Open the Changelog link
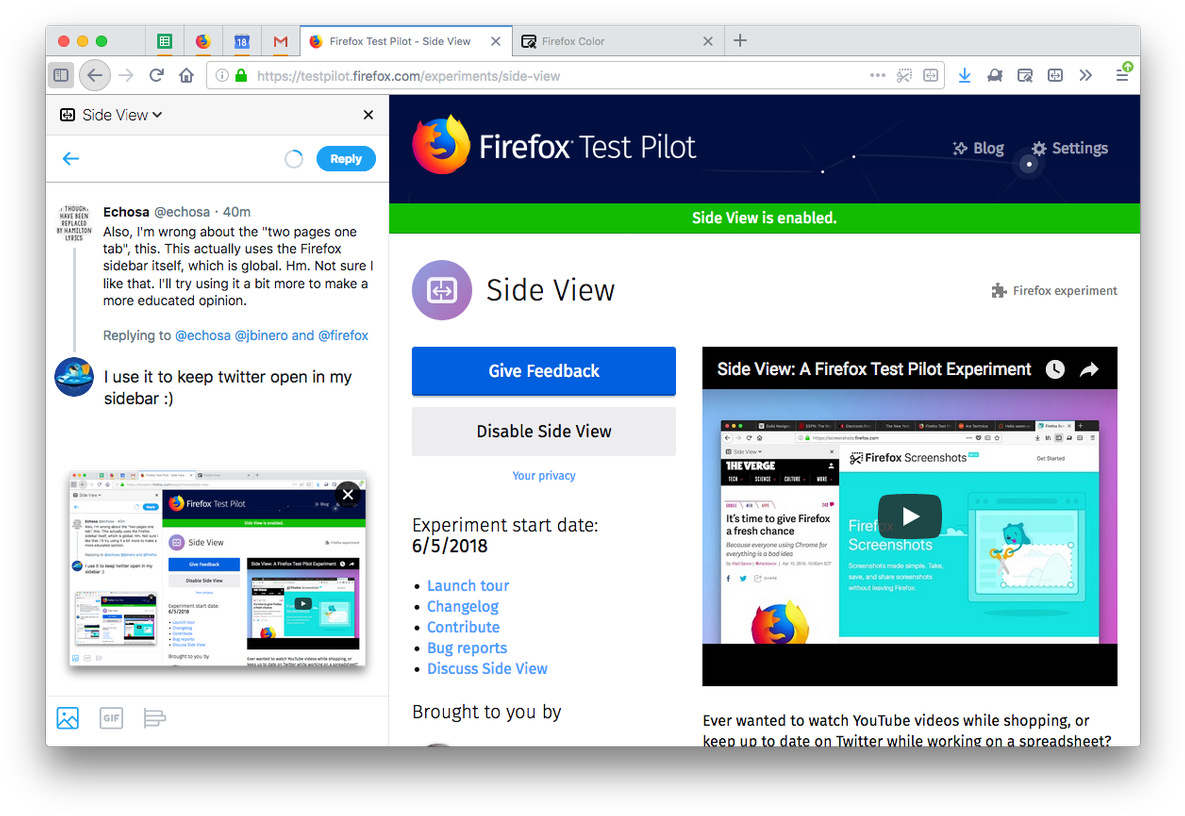The image size is (1185, 816). [x=463, y=606]
